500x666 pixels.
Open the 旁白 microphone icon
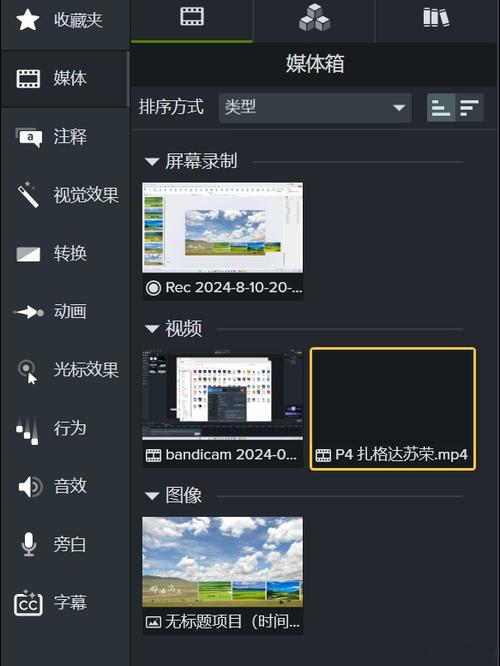tap(28, 545)
